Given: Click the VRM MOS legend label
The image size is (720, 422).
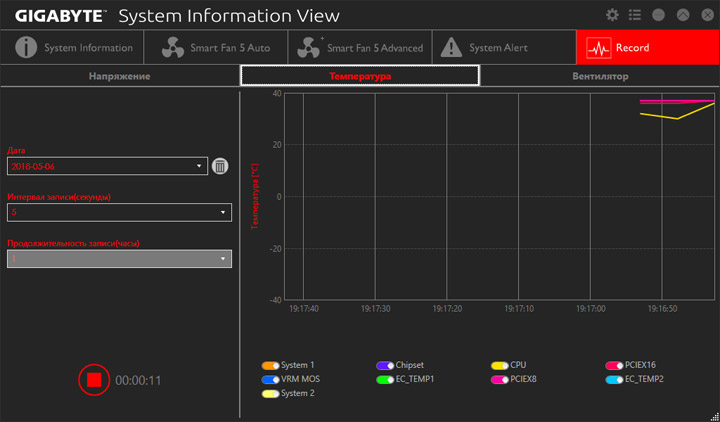Looking at the screenshot, I should [300, 379].
